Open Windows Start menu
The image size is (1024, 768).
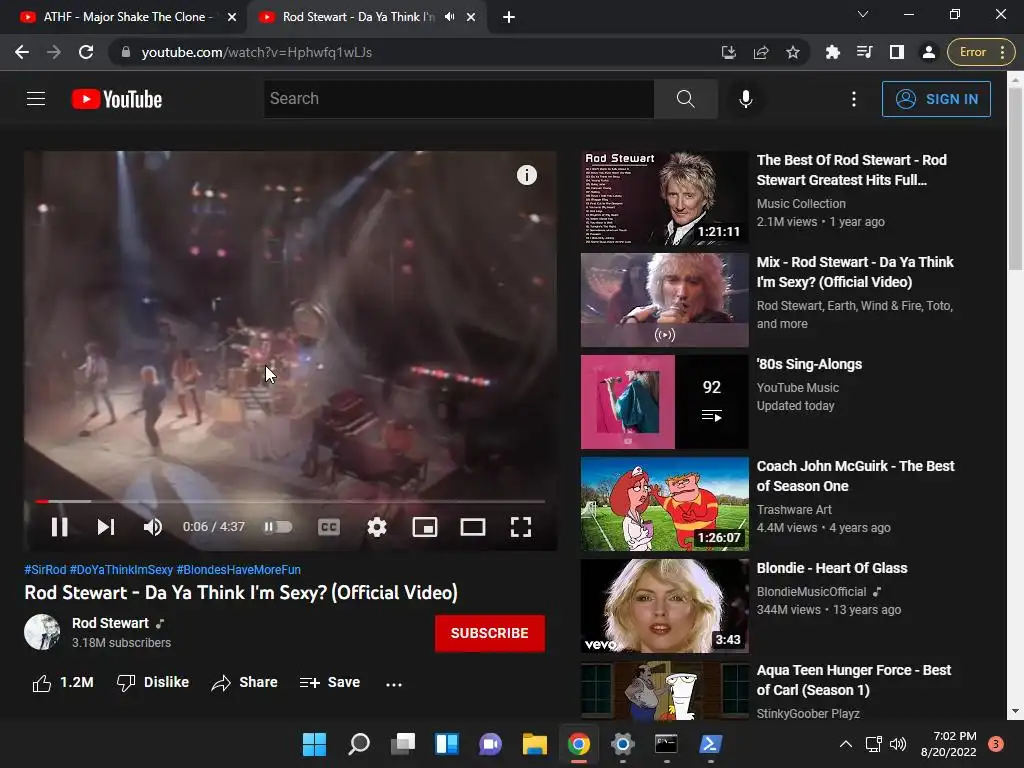(314, 744)
